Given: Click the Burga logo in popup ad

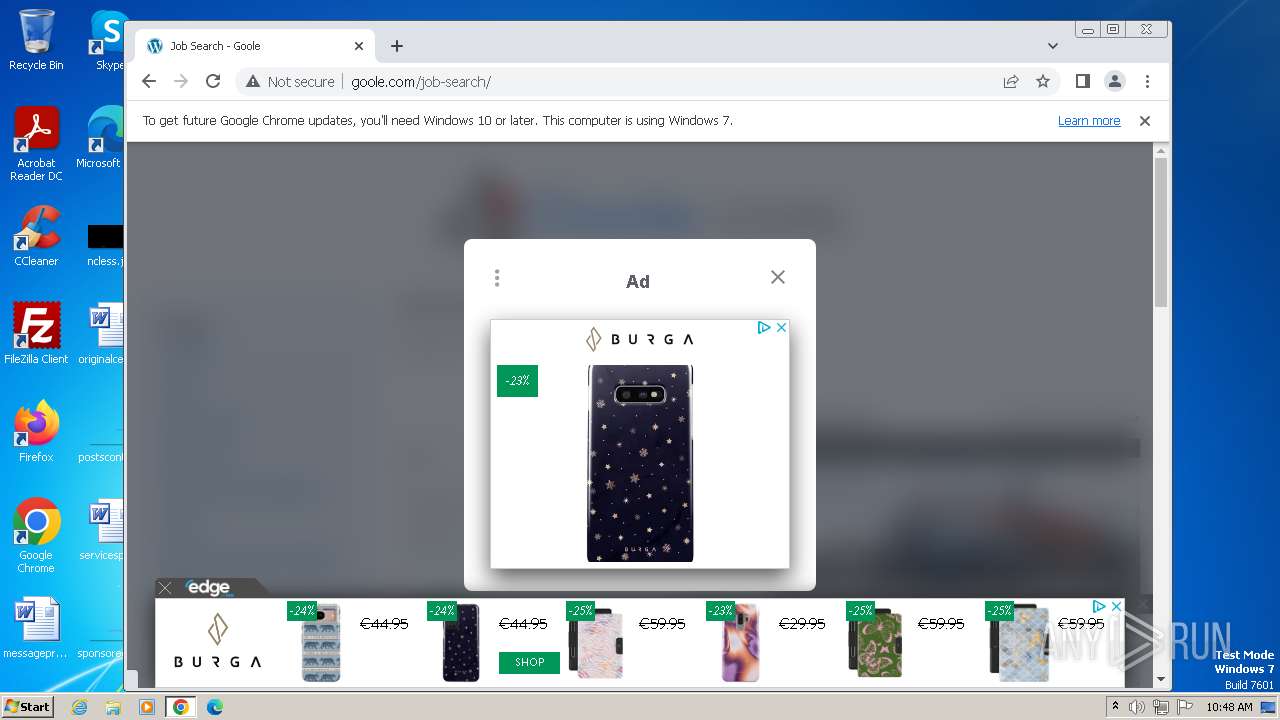Looking at the screenshot, I should [640, 339].
